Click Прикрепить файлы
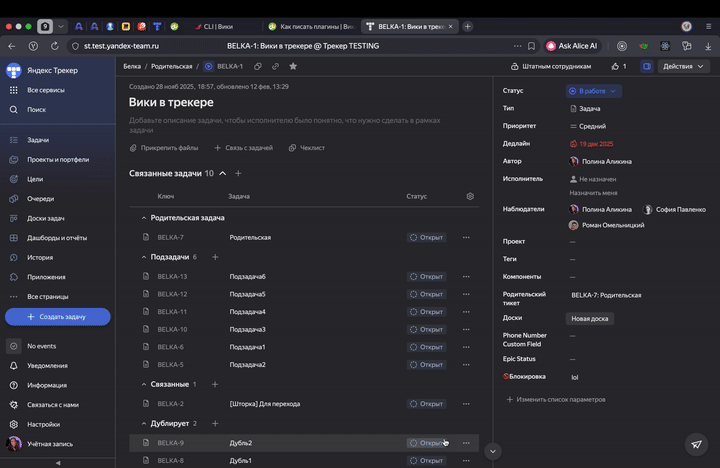This screenshot has height=468, width=720. 164,148
